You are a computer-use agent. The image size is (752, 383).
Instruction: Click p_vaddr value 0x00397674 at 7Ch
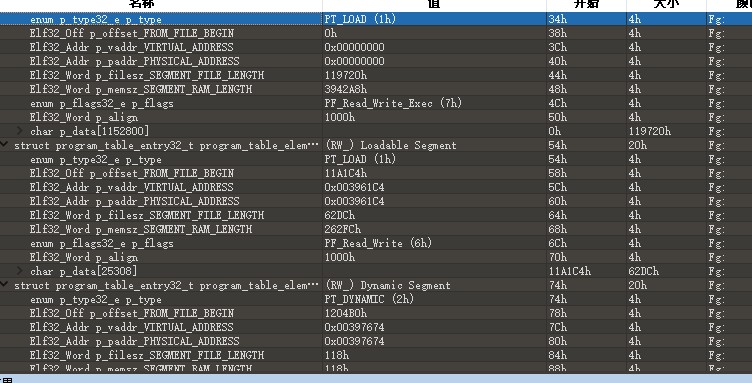[354, 327]
